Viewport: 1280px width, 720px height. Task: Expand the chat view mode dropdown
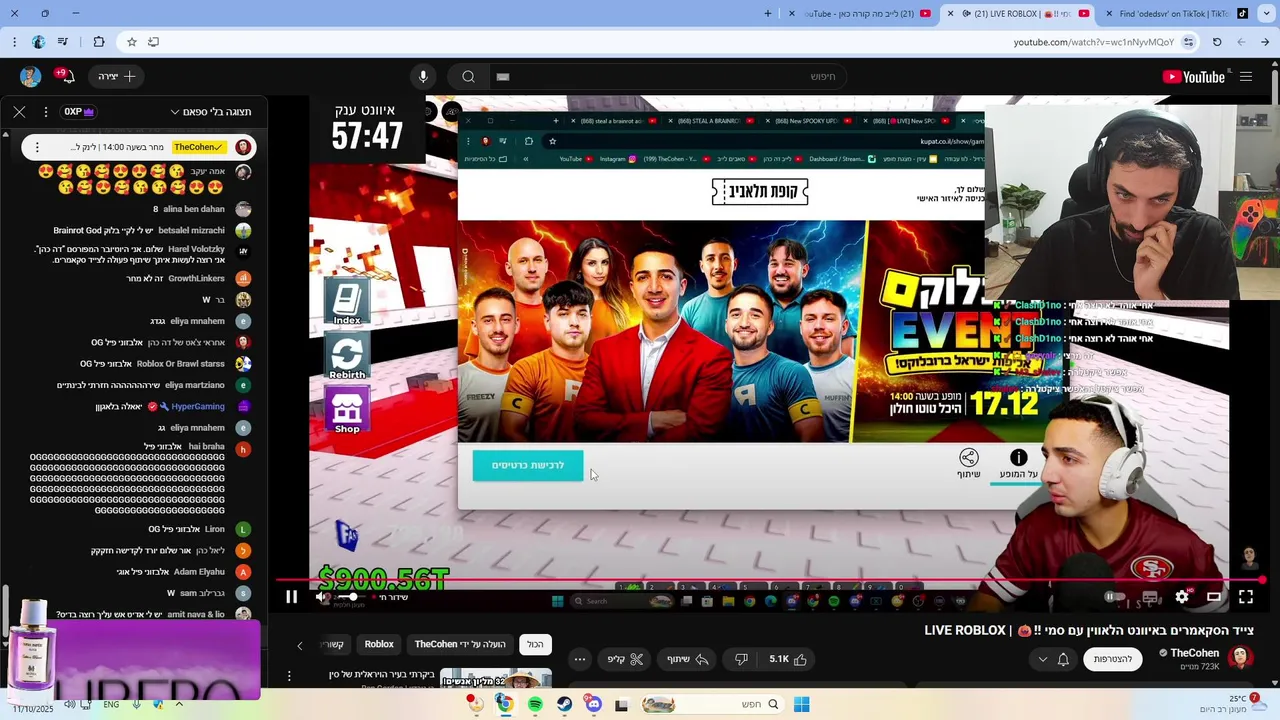(x=210, y=112)
